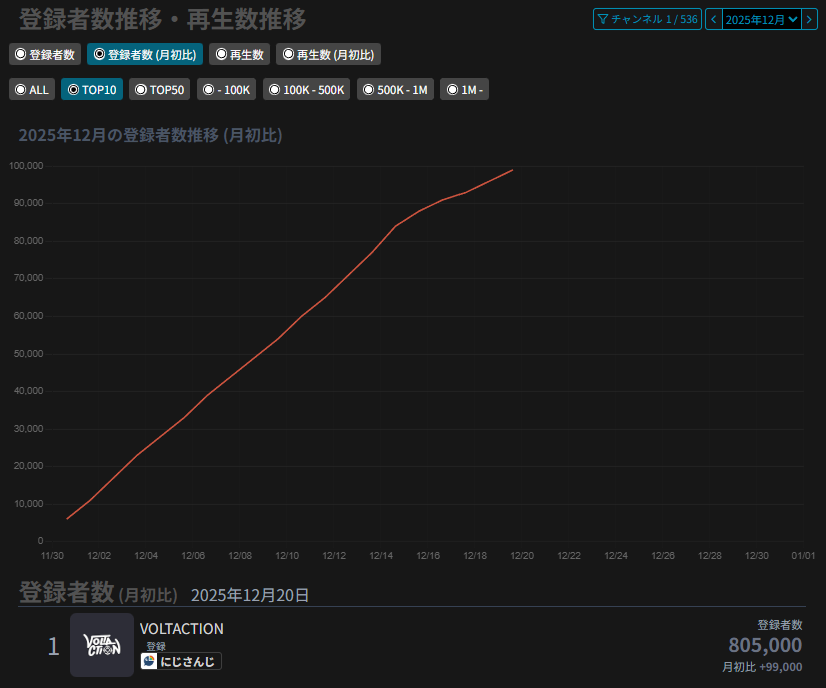826x688 pixels.
Task: Click the にじさんじ group tag
Action: (x=181, y=661)
